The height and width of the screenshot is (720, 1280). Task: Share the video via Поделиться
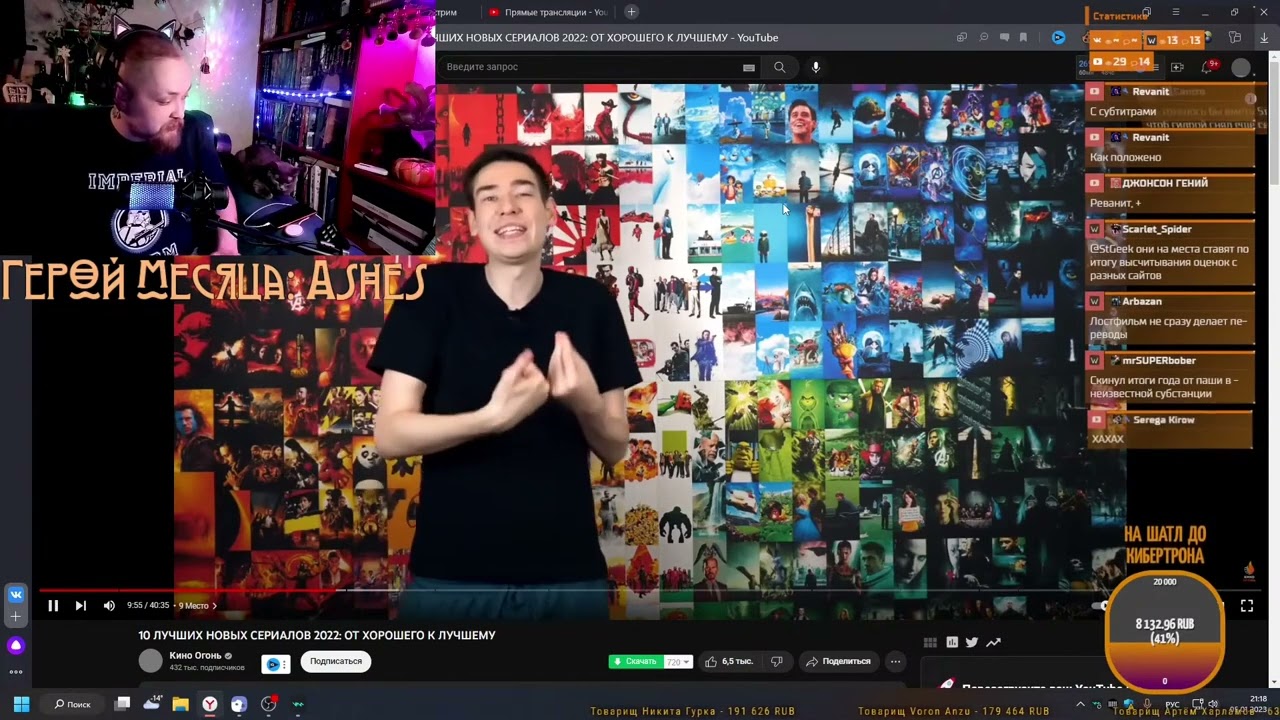tap(838, 661)
